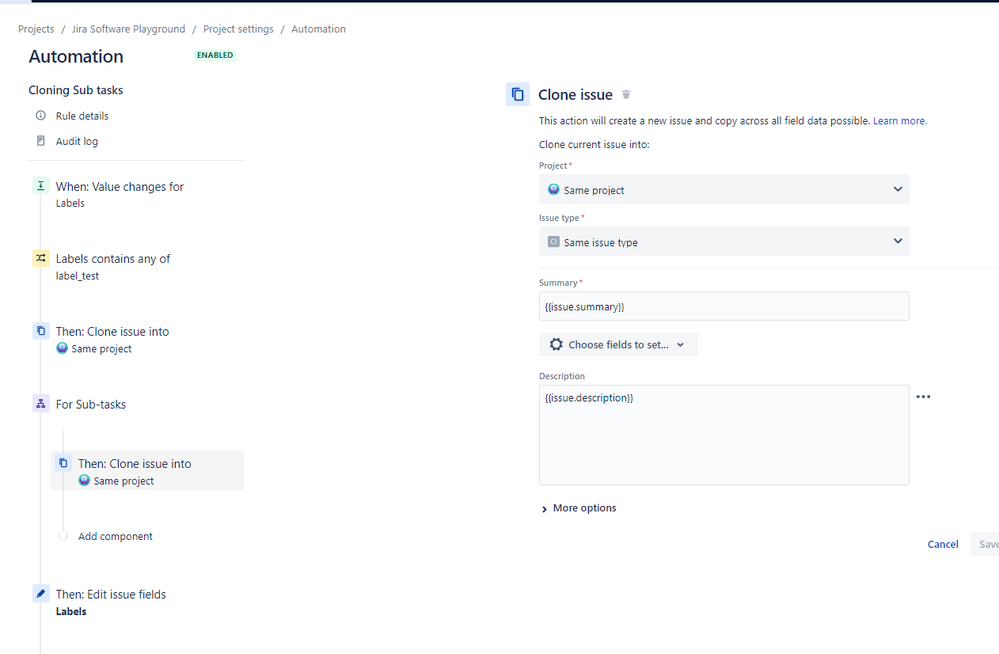Cancel the Clone issue edits
This screenshot has height=654, width=999.
pyautogui.click(x=942, y=544)
